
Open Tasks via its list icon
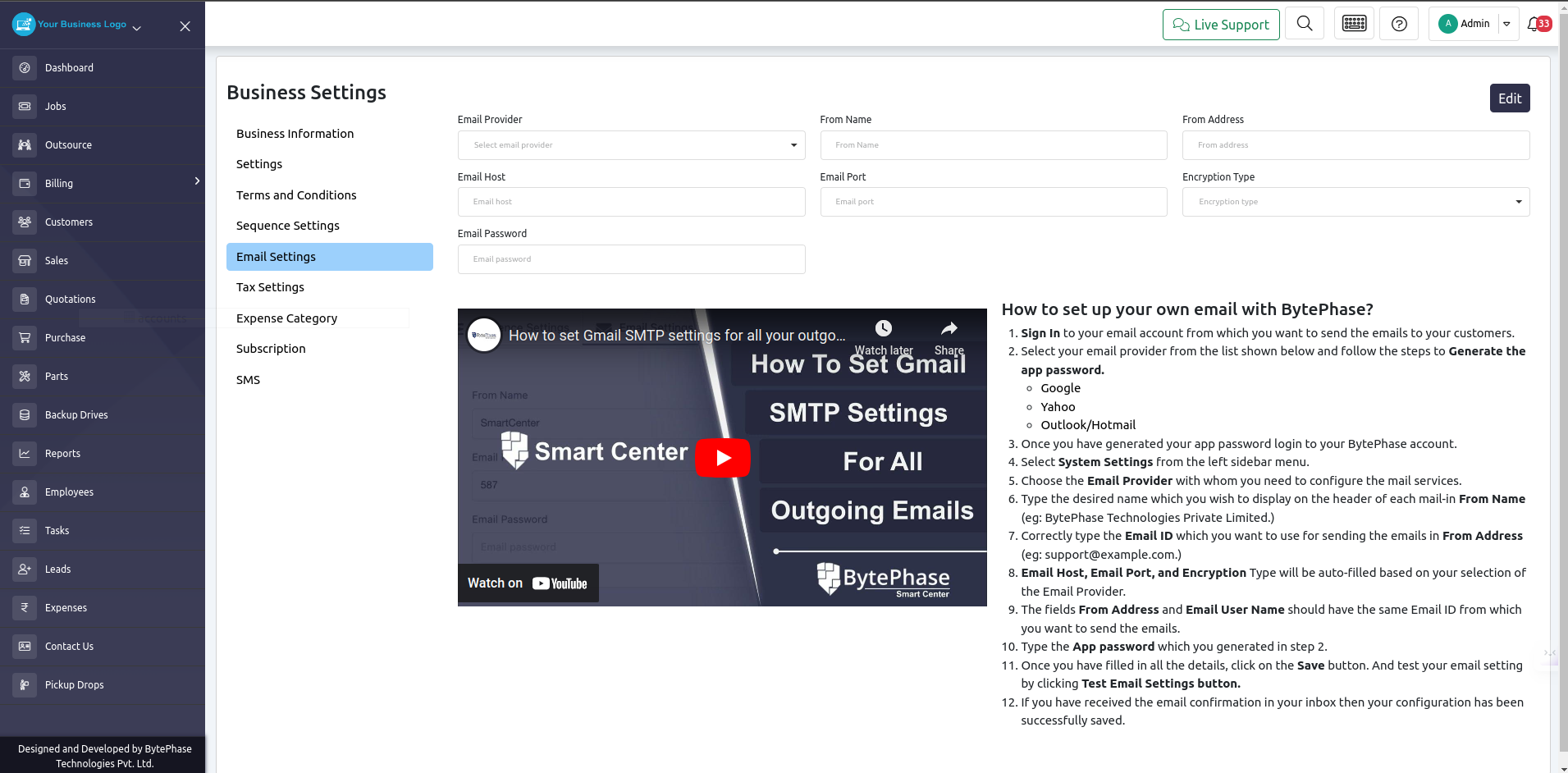pos(25,531)
